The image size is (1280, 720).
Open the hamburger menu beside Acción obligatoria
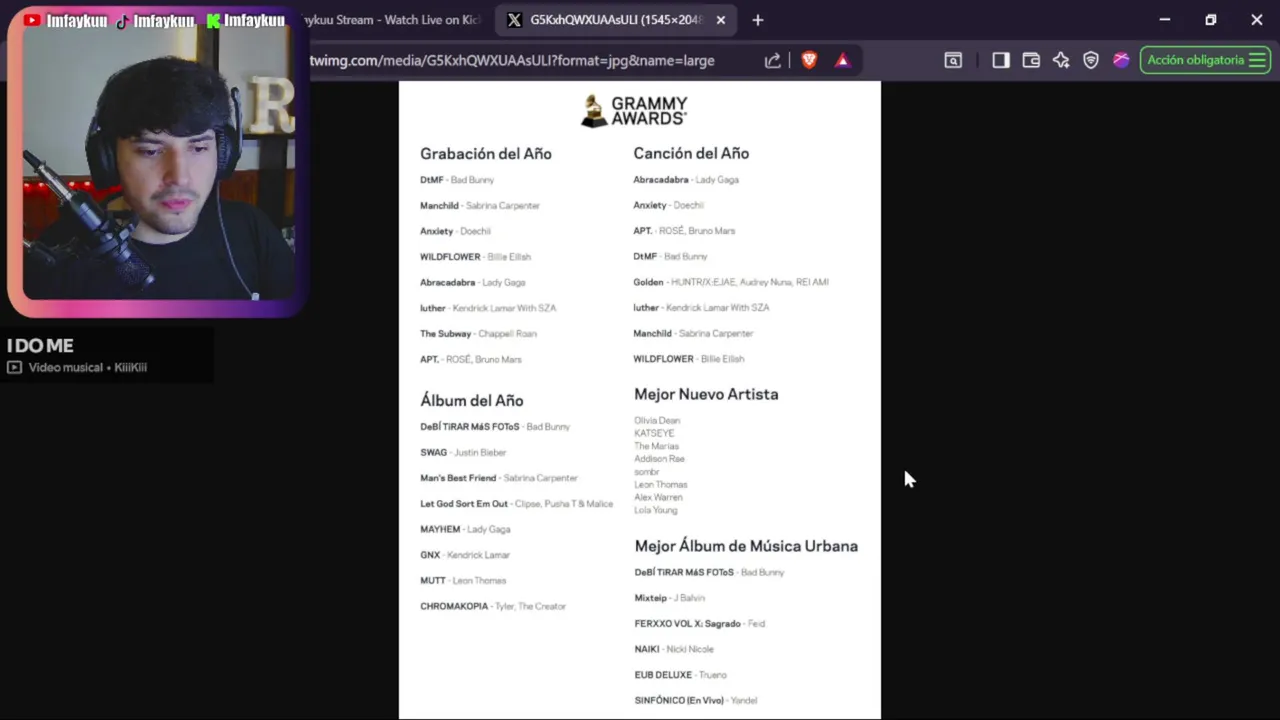click(1257, 60)
